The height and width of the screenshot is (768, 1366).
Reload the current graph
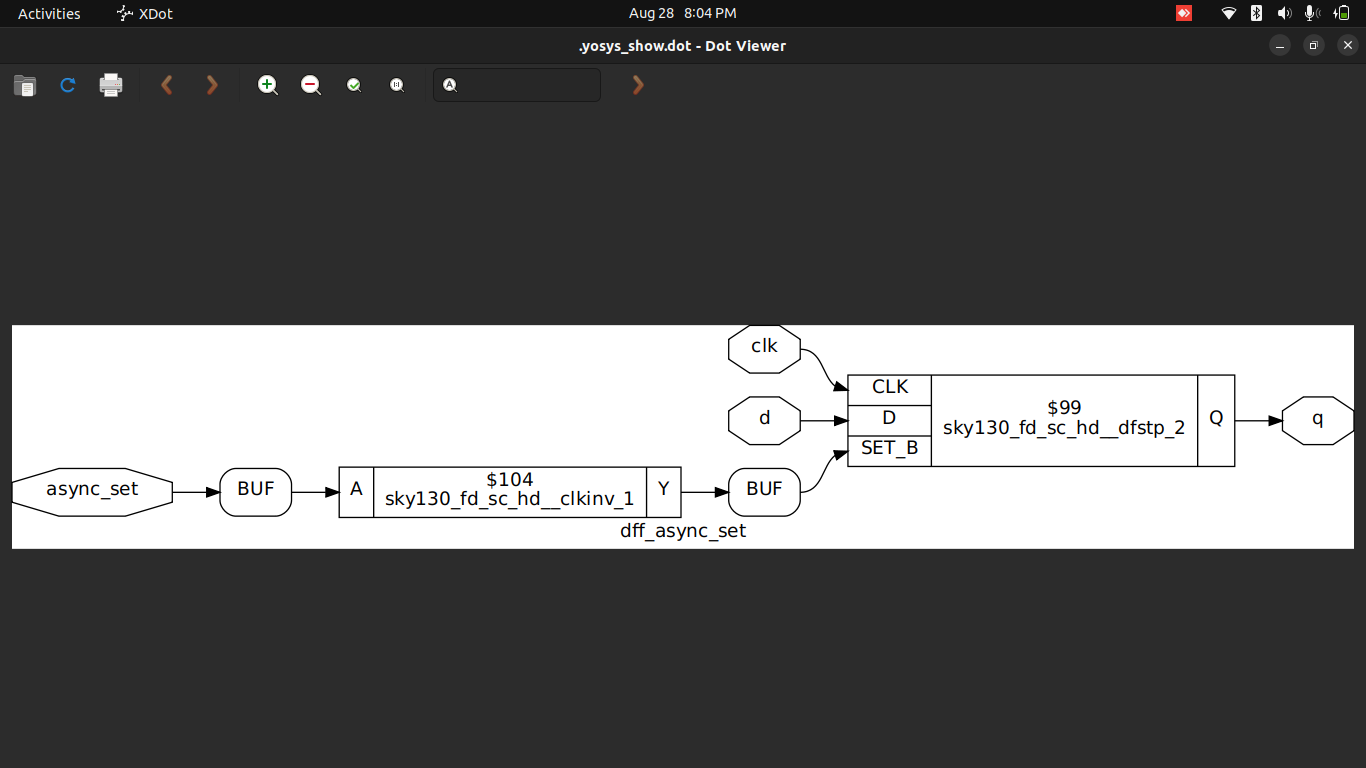click(67, 85)
